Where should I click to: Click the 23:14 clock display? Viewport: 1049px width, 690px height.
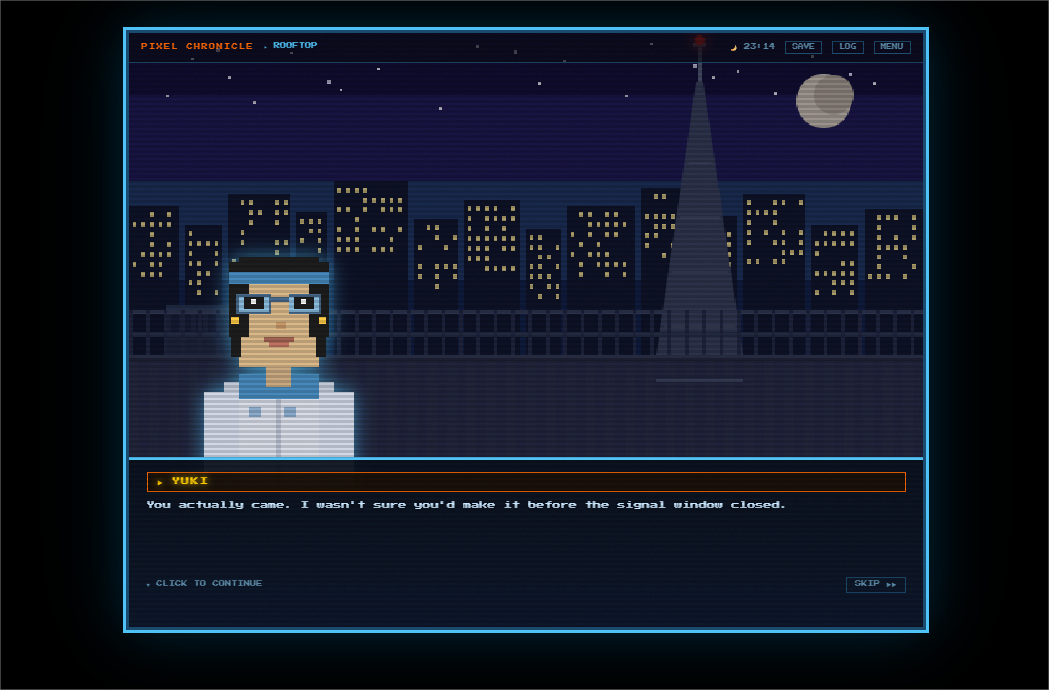[x=759, y=46]
